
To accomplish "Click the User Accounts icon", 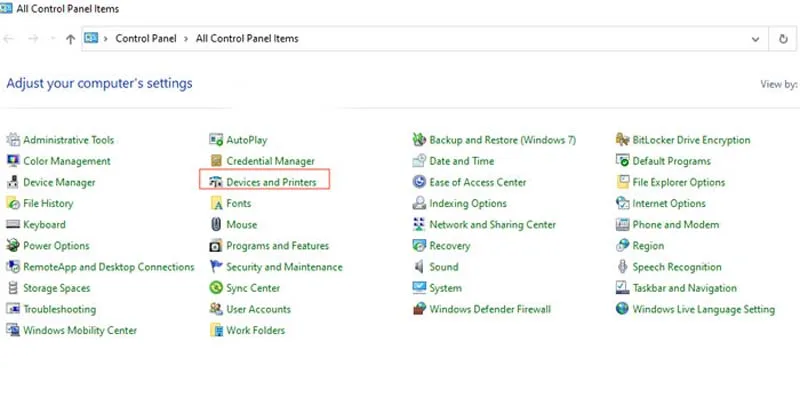I will click(216, 309).
